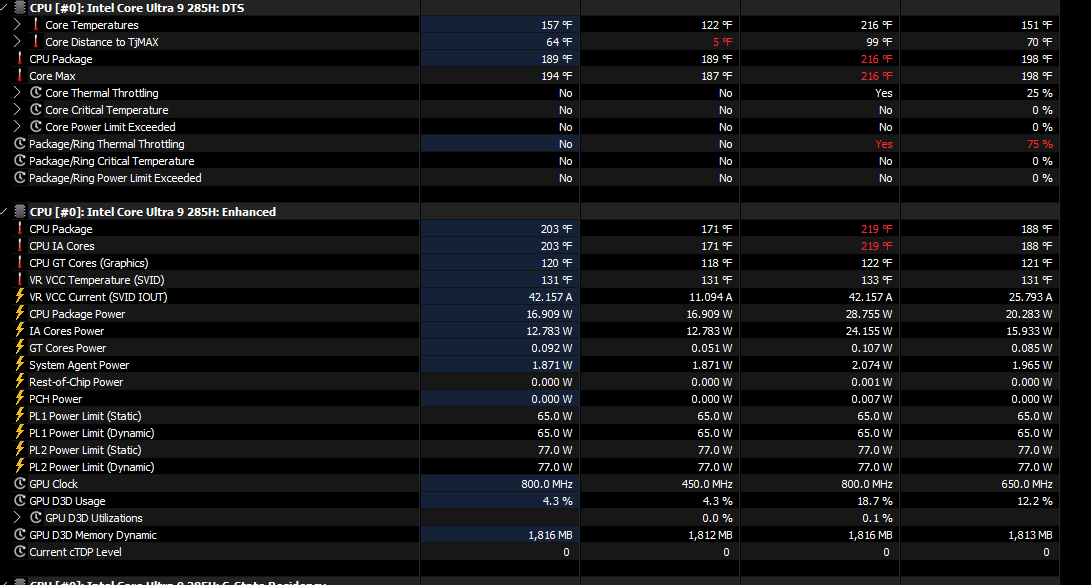Collapse the CPU Enhanced sensor section
This screenshot has width=1091, height=585.
[x=5, y=212]
